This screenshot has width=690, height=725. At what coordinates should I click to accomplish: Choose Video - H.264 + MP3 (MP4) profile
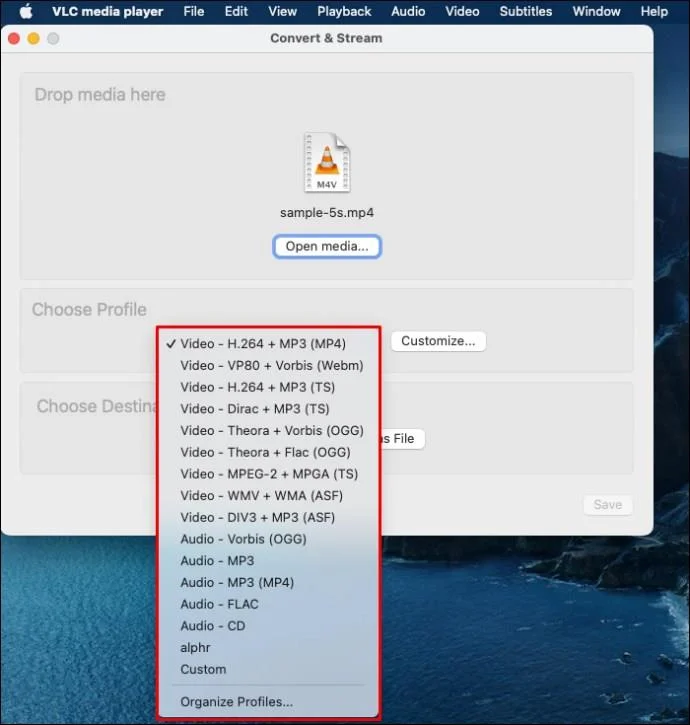pos(268,344)
